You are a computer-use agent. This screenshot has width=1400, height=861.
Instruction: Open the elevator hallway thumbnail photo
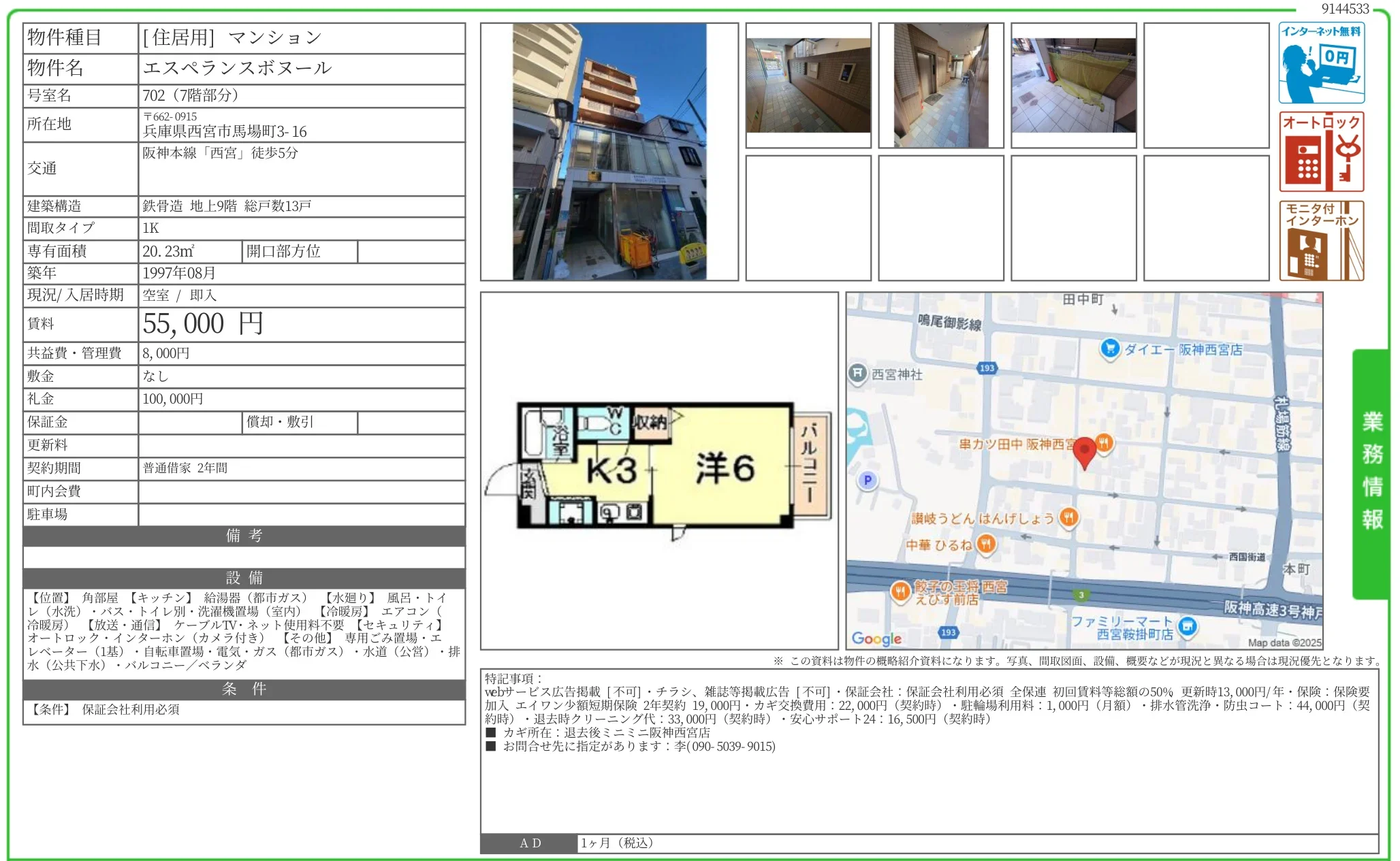click(940, 85)
